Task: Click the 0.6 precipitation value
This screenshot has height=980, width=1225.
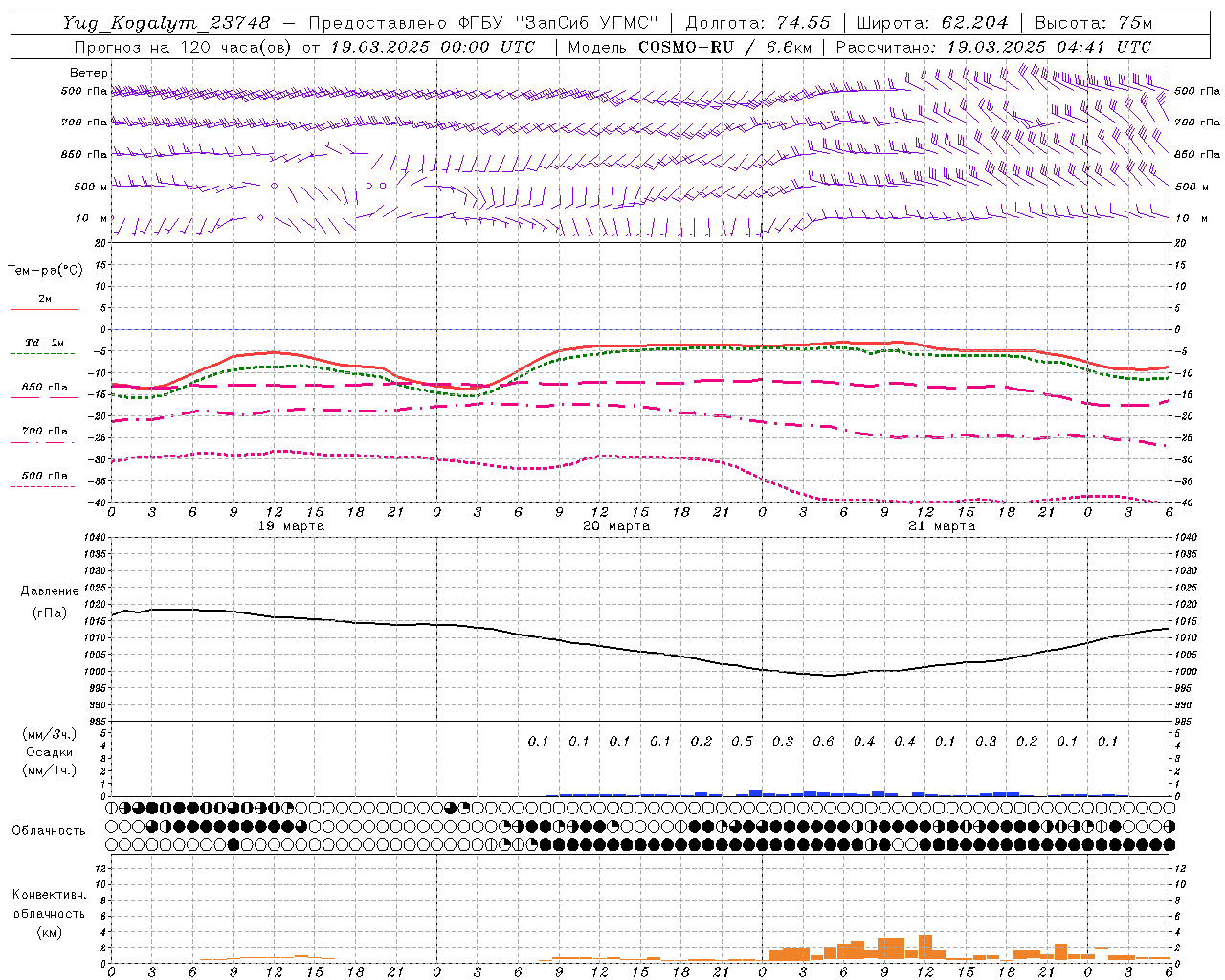Action: (823, 742)
